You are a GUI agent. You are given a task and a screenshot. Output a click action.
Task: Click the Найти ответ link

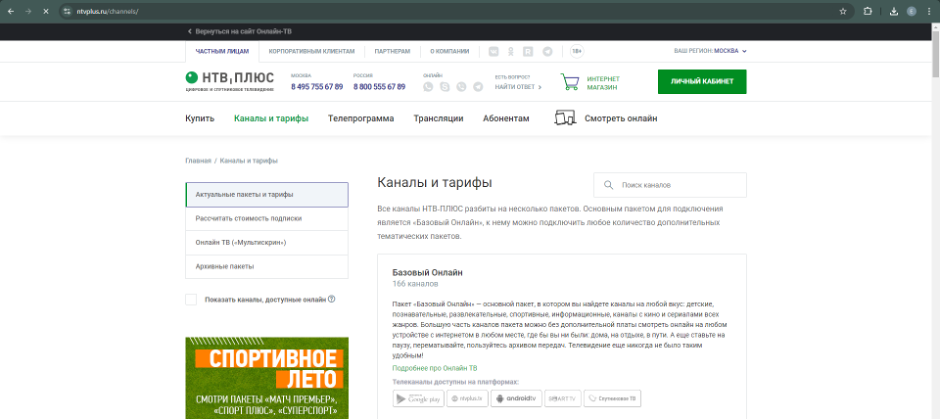[x=519, y=87]
